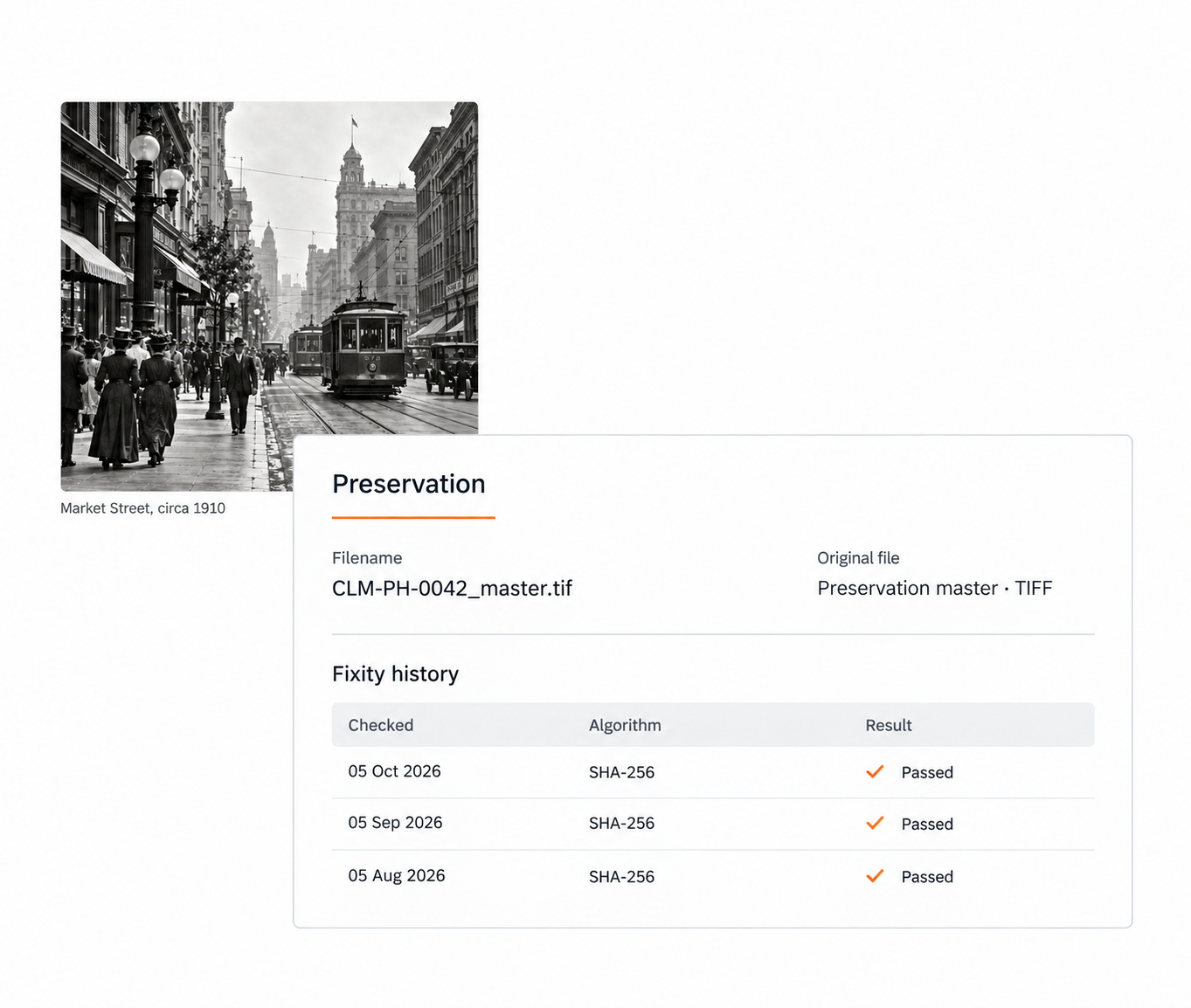
Task: Click the Market Street, circa 1910 caption
Action: 142,508
